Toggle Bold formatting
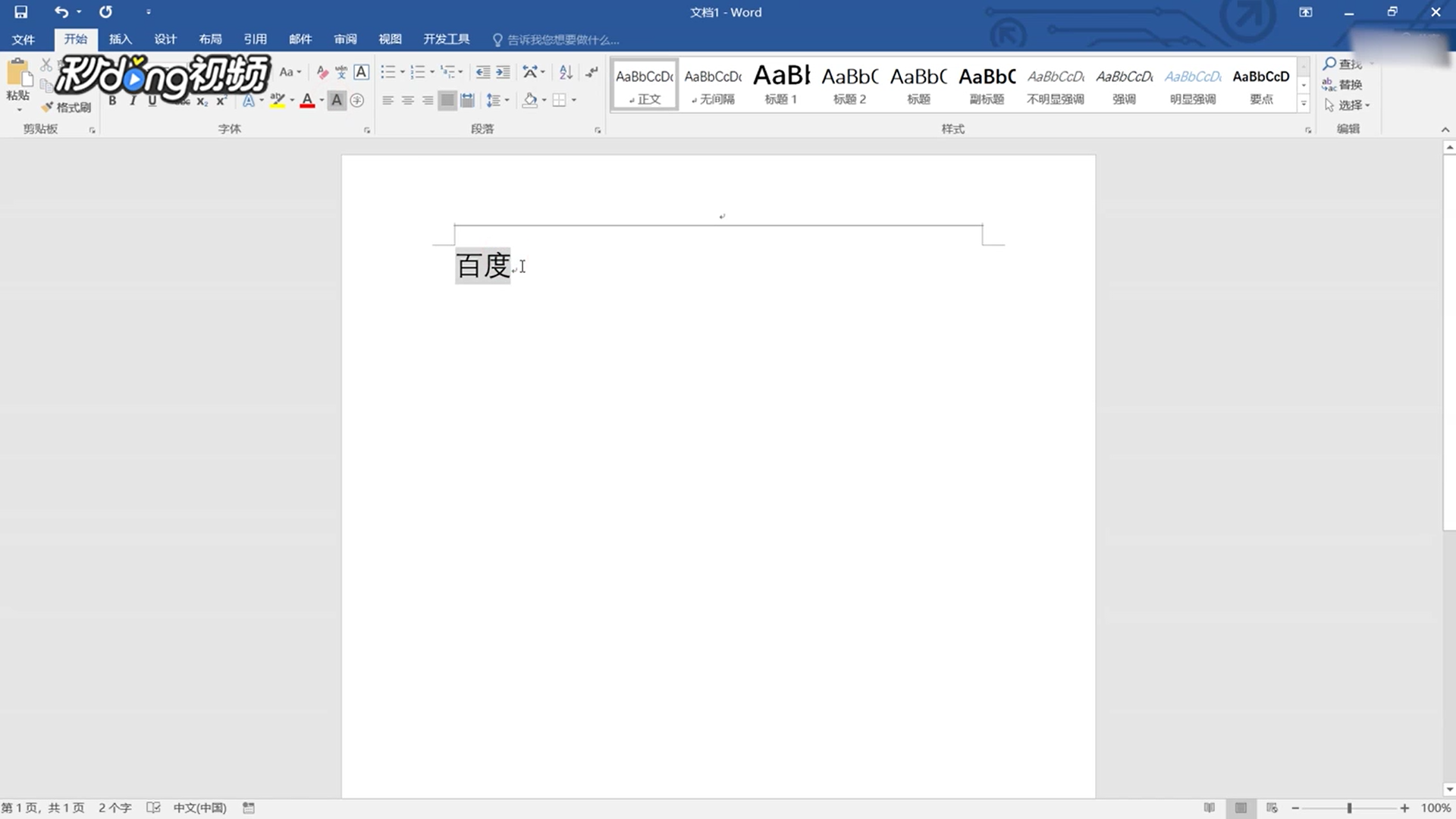The width and height of the screenshot is (1456, 819). tap(112, 100)
